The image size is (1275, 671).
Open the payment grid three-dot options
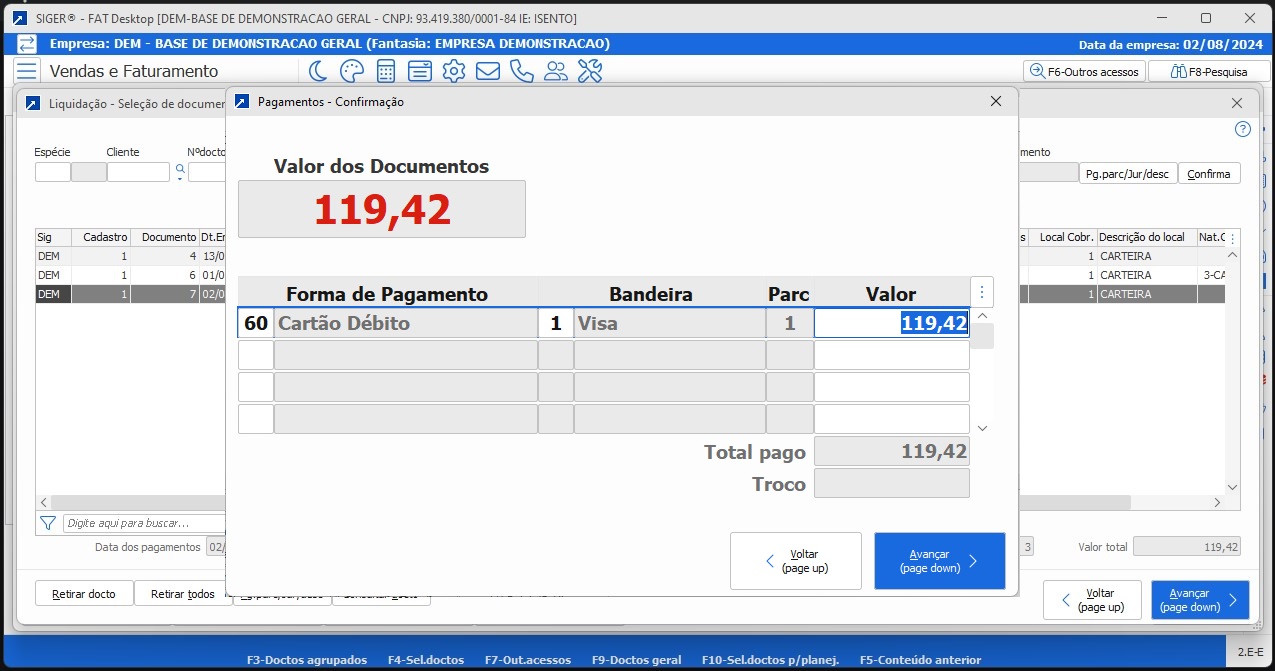coord(982,292)
